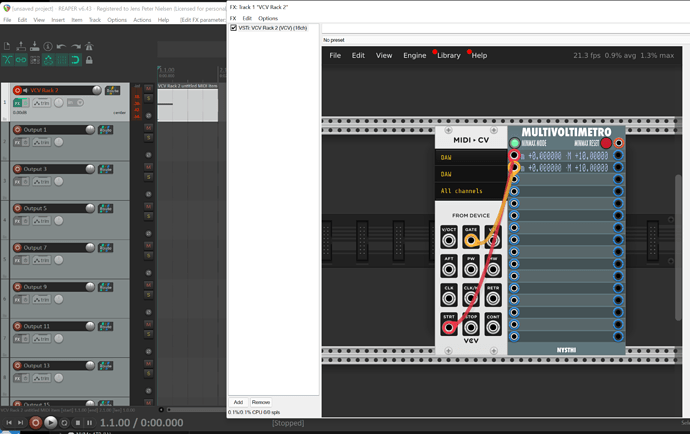Uncheck the VSTi: VCV Rack 2 FX checkbox
Image resolution: width=690 pixels, height=434 pixels.
click(x=234, y=28)
